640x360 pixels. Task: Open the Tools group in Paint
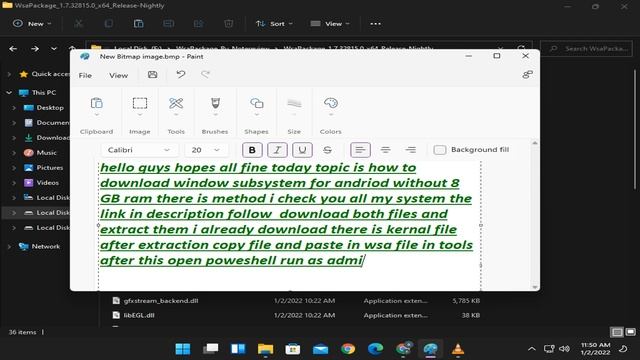pyautogui.click(x=176, y=103)
